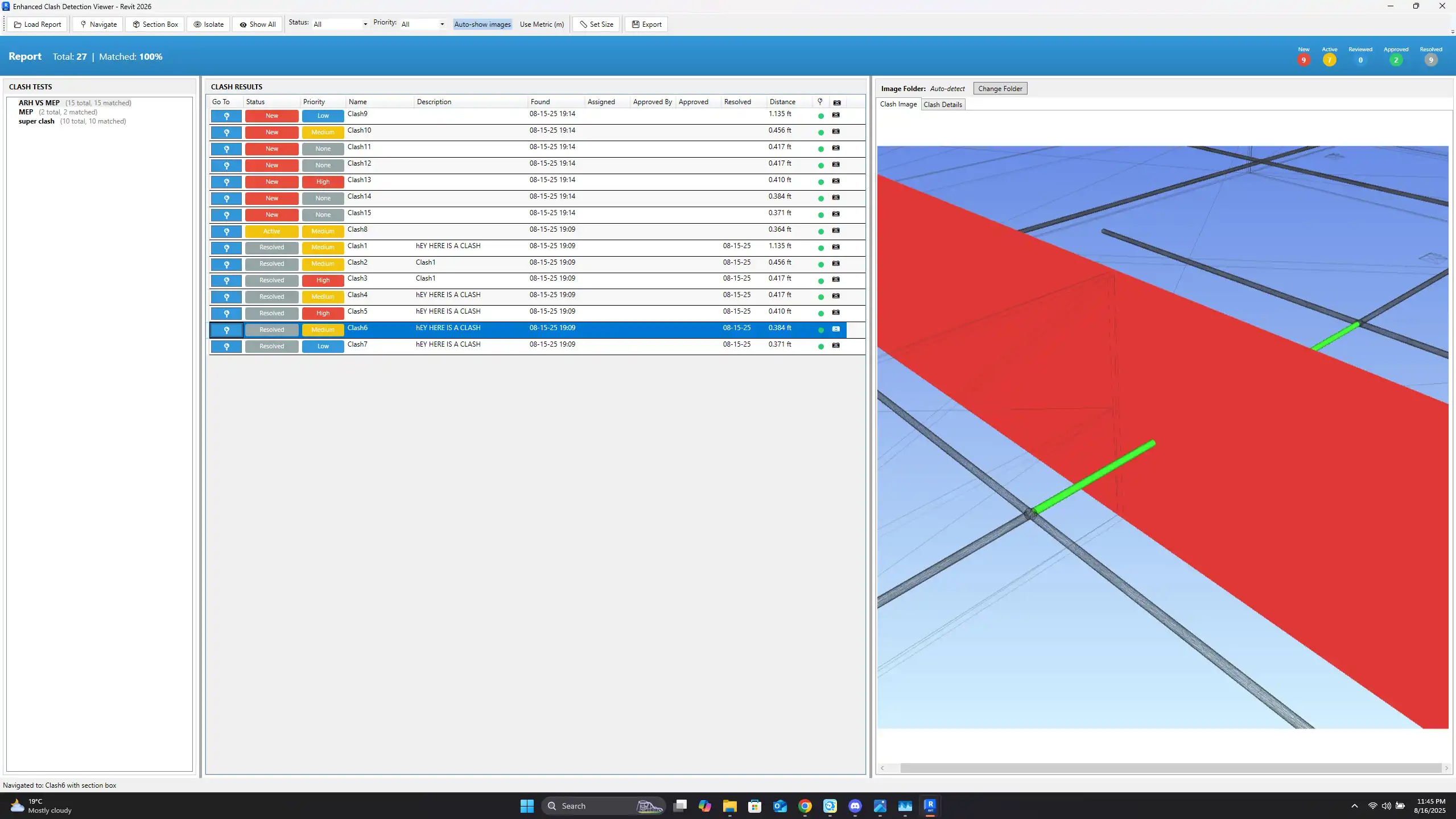The height and width of the screenshot is (819, 1456).
Task: Open Google Chrome from the taskbar
Action: (805, 806)
